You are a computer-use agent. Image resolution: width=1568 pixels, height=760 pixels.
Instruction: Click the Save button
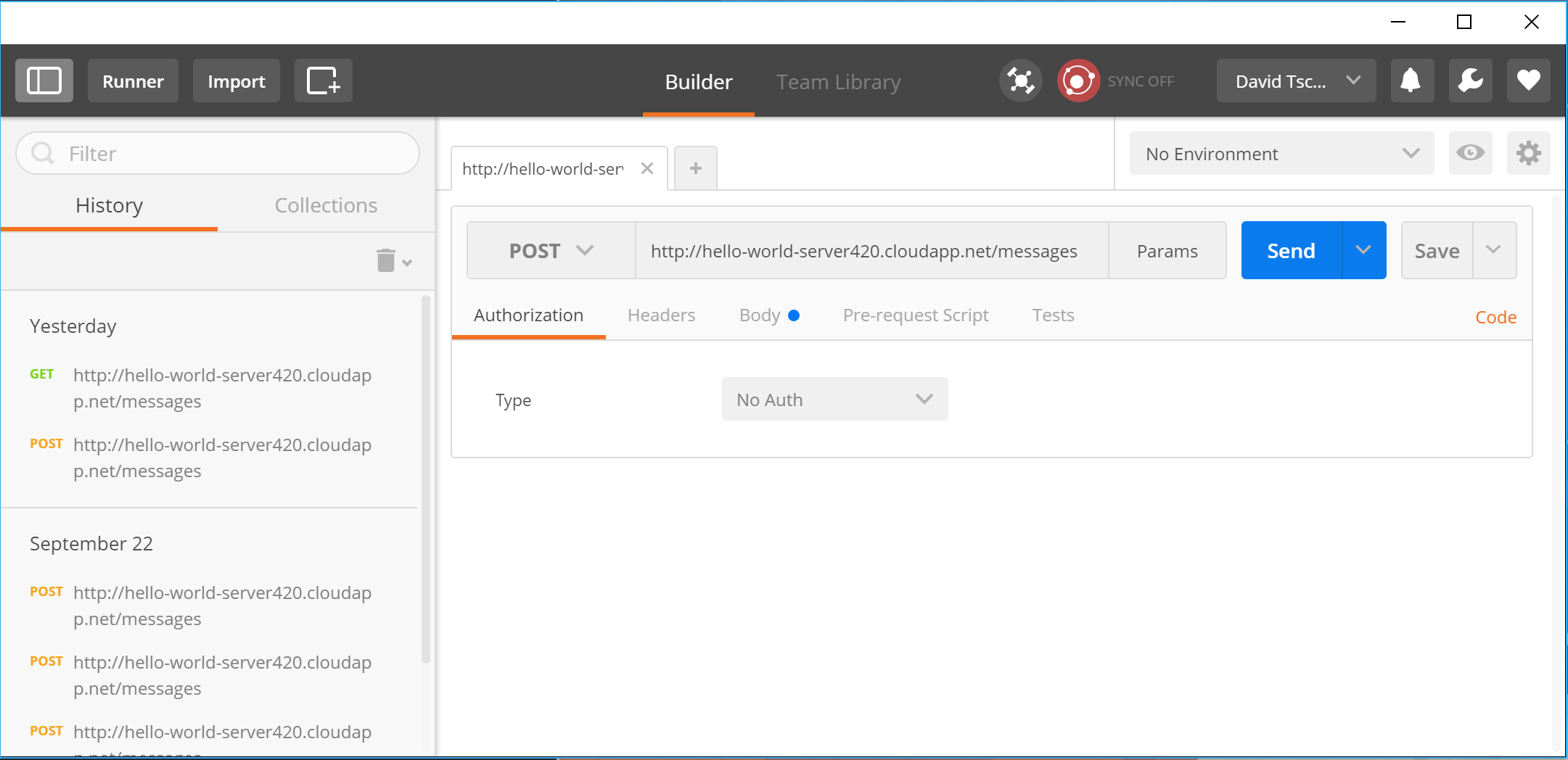click(x=1437, y=250)
